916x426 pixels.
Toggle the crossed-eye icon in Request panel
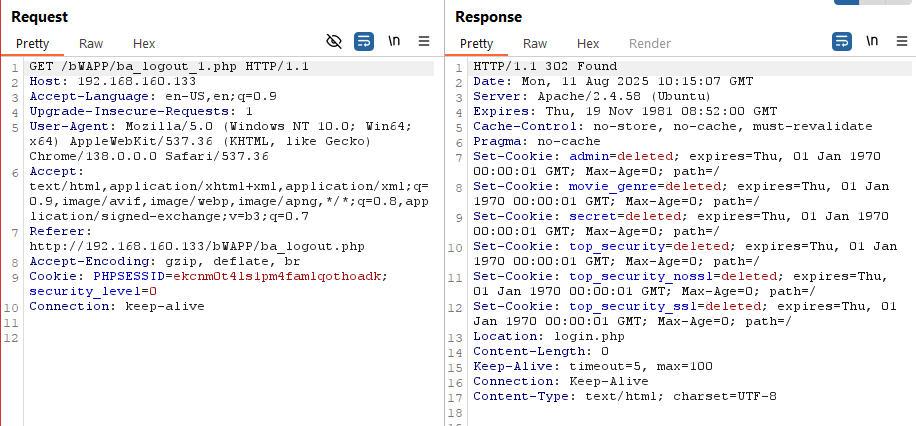click(335, 41)
